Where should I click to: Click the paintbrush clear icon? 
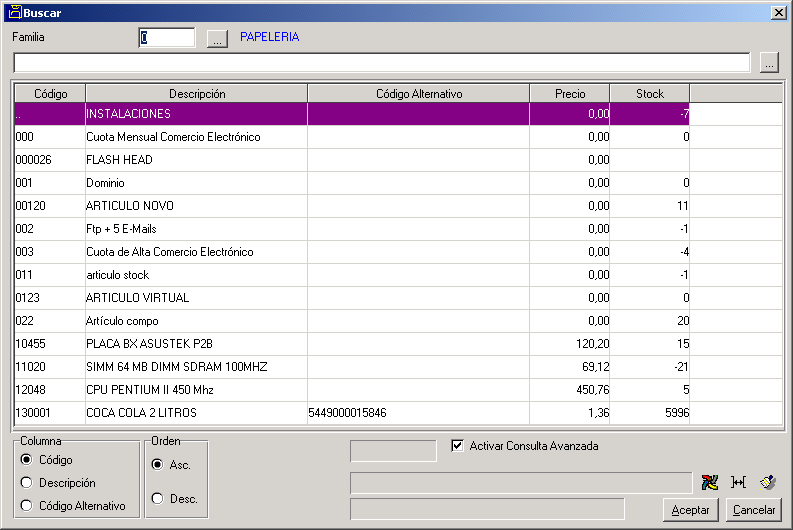768,482
